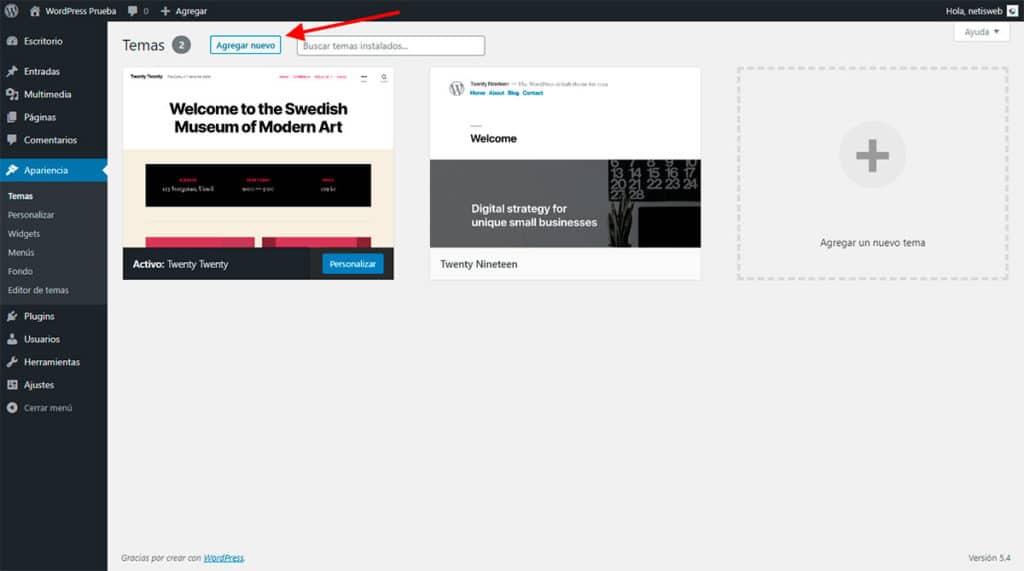The height and width of the screenshot is (571, 1024).
Task: Click the Comentarios speech bubble icon
Action: 12,140
